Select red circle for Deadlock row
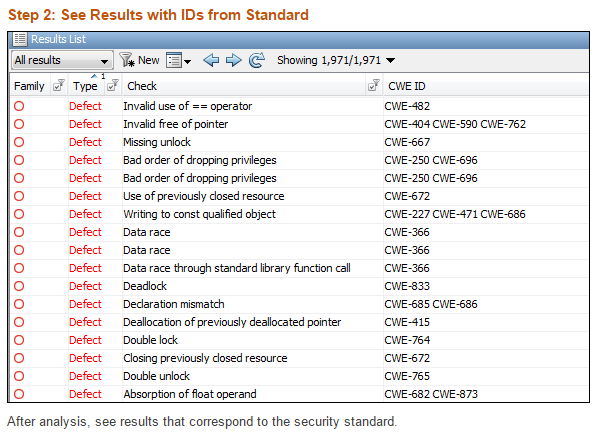Viewport: 599px width, 434px height. coord(19,286)
